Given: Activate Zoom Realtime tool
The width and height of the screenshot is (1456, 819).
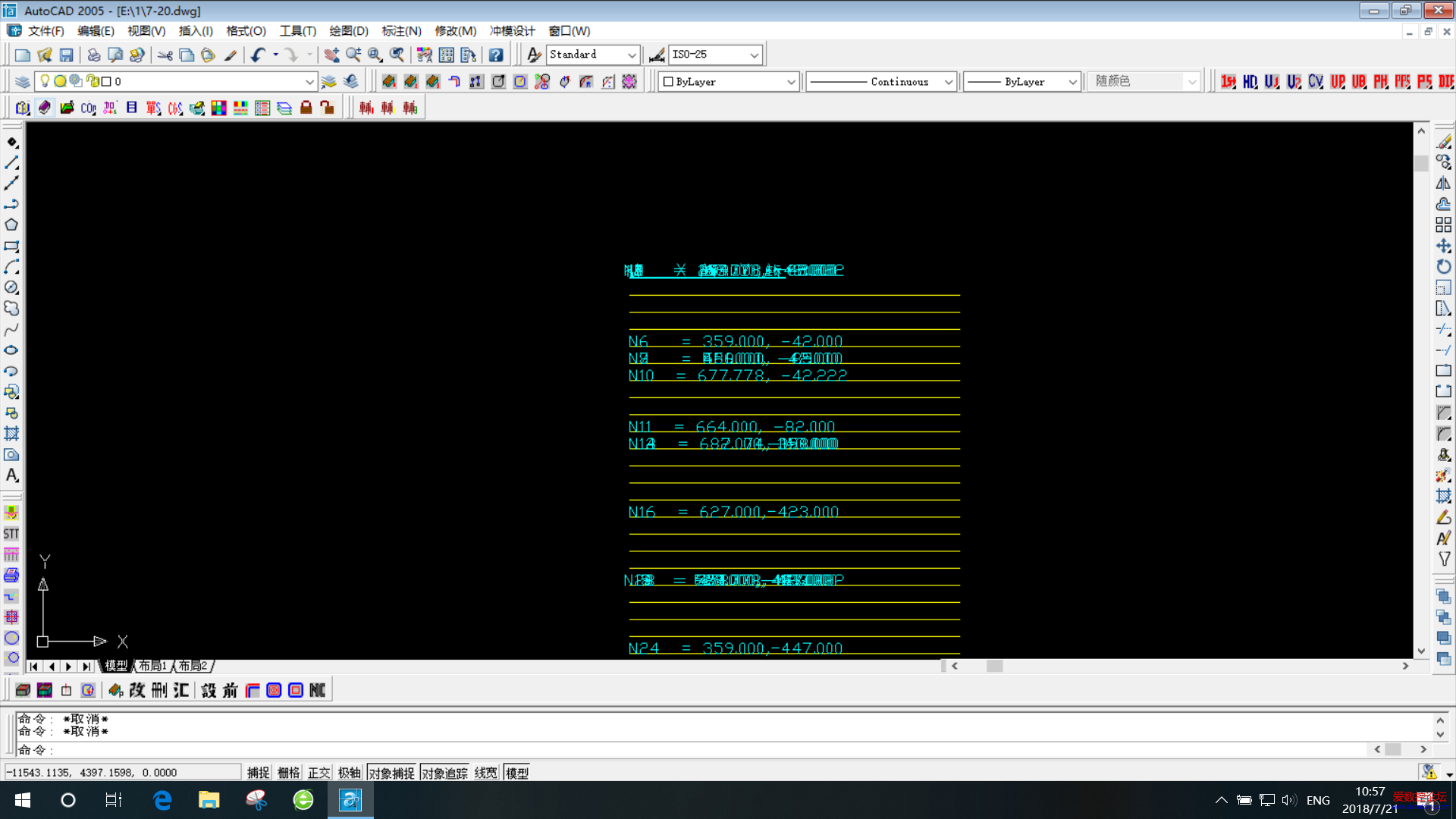Looking at the screenshot, I should click(353, 55).
